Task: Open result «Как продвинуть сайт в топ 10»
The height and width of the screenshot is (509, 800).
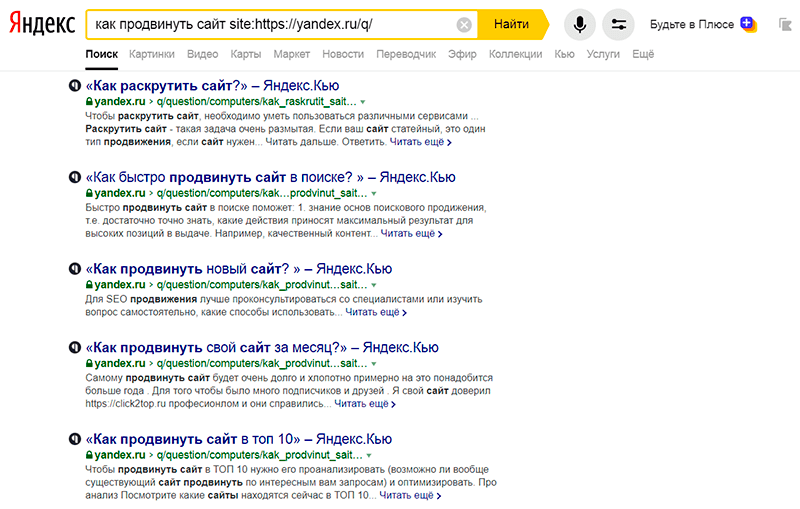Action: tap(239, 439)
